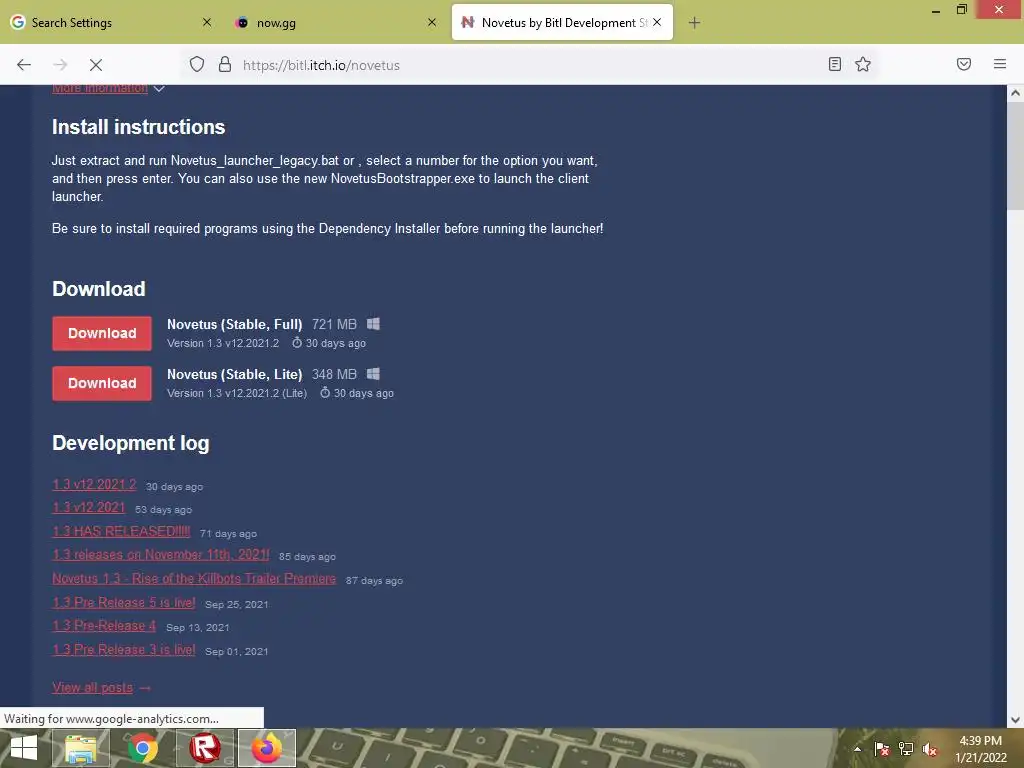Open File Explorer from taskbar

(80, 748)
